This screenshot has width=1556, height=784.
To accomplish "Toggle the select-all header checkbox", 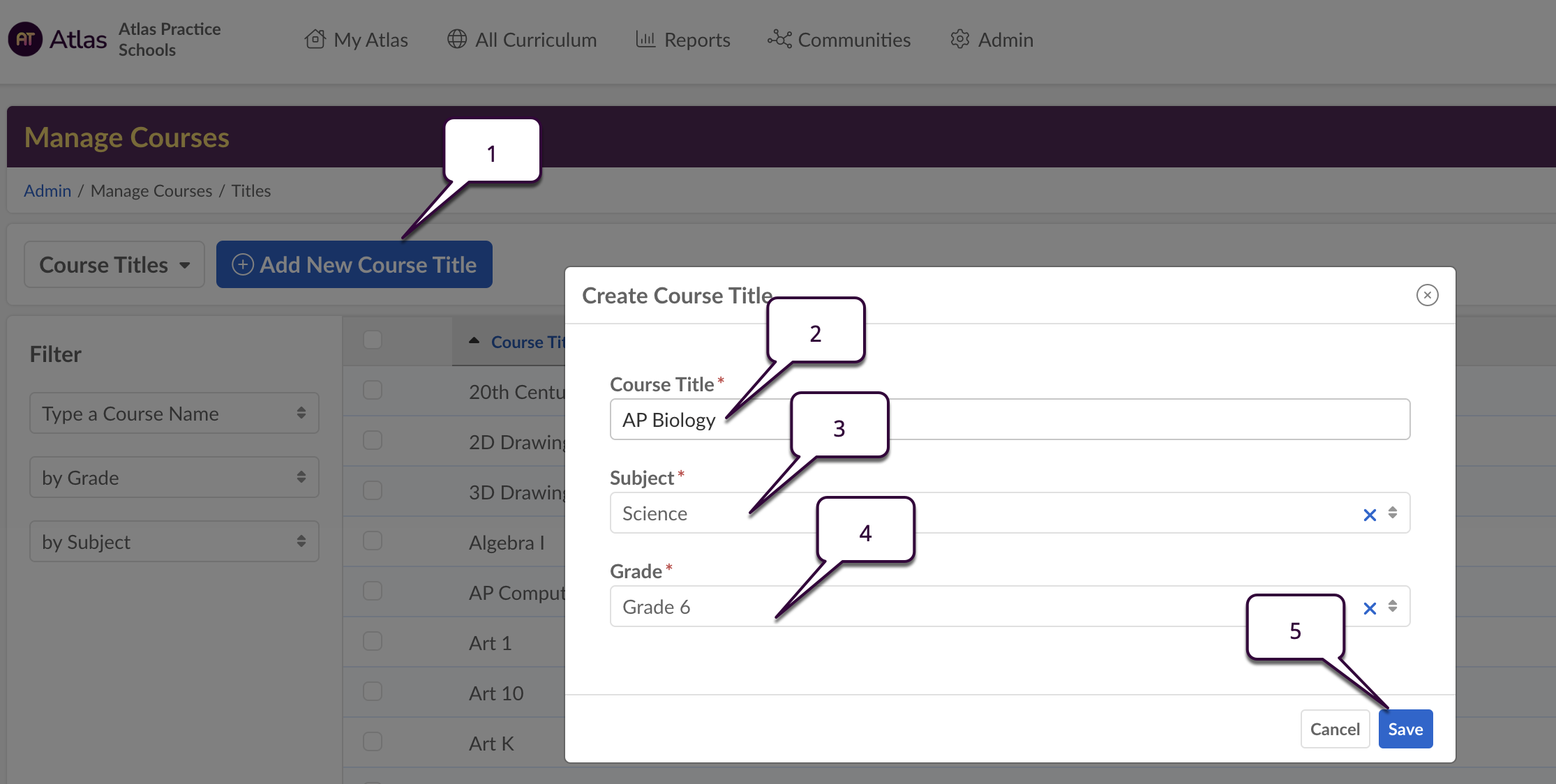I will (x=373, y=340).
